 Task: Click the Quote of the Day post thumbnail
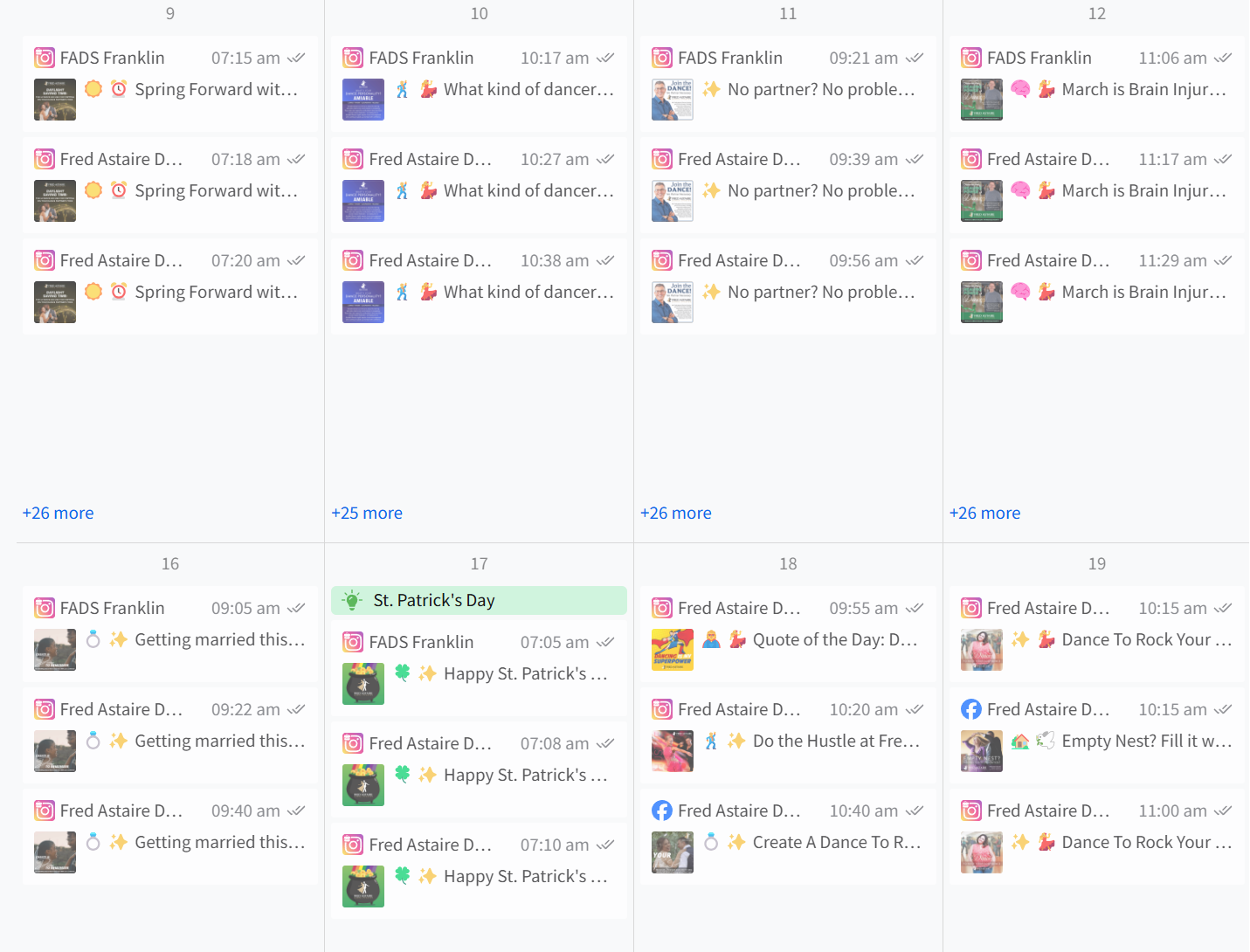click(673, 651)
